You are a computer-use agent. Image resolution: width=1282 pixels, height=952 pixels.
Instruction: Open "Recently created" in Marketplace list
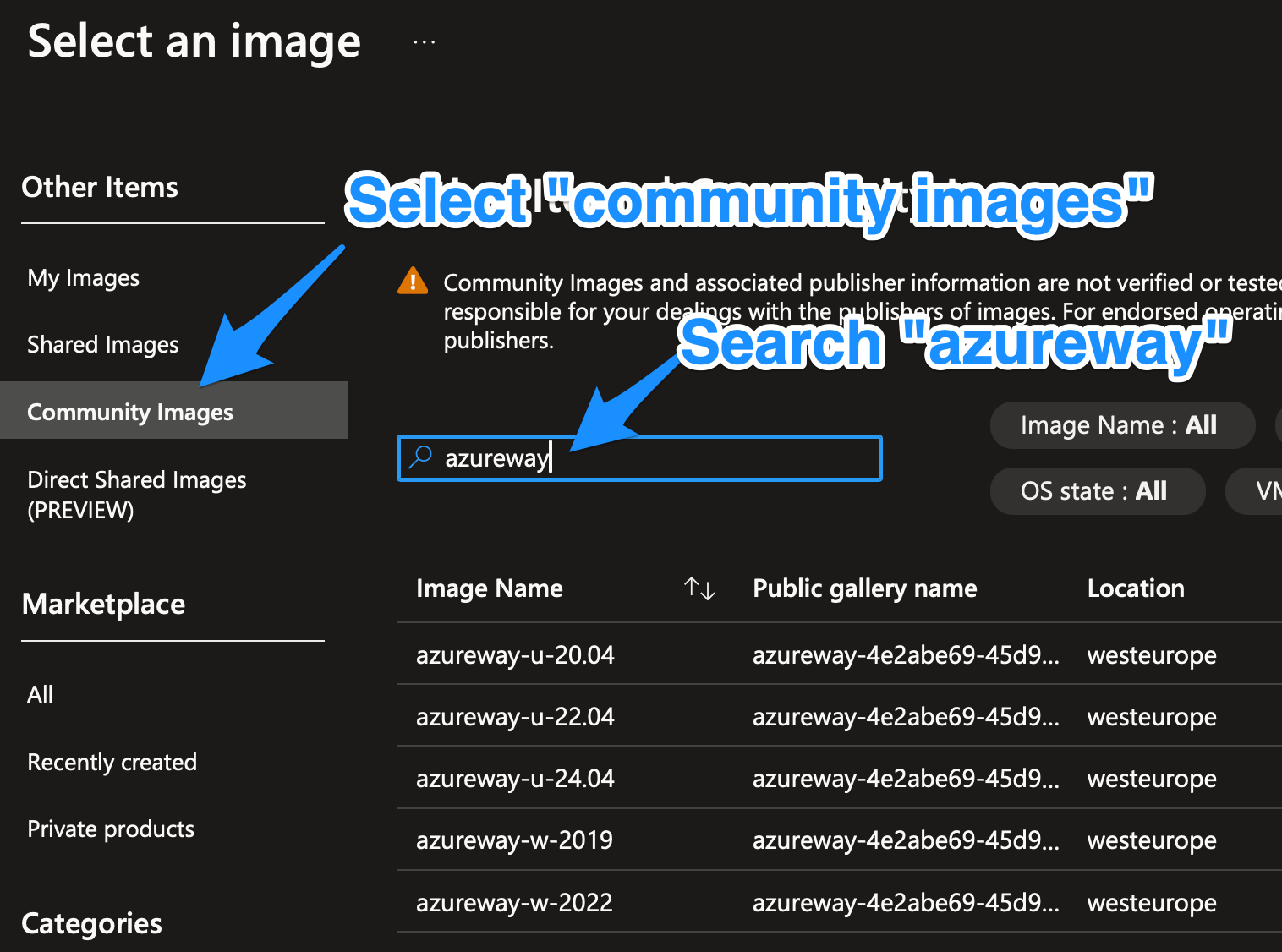click(111, 762)
